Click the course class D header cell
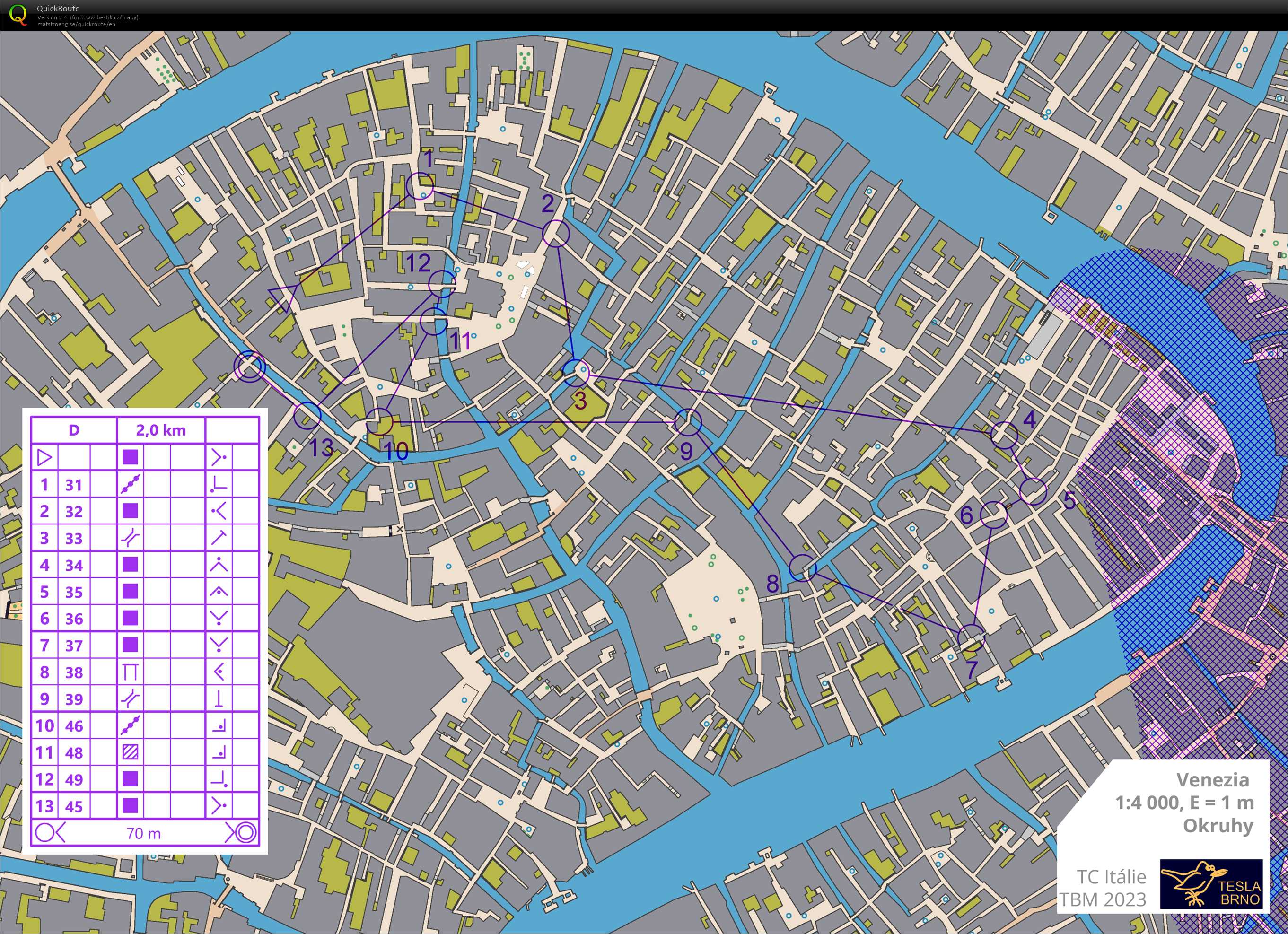The height and width of the screenshot is (934, 1288). [74, 430]
